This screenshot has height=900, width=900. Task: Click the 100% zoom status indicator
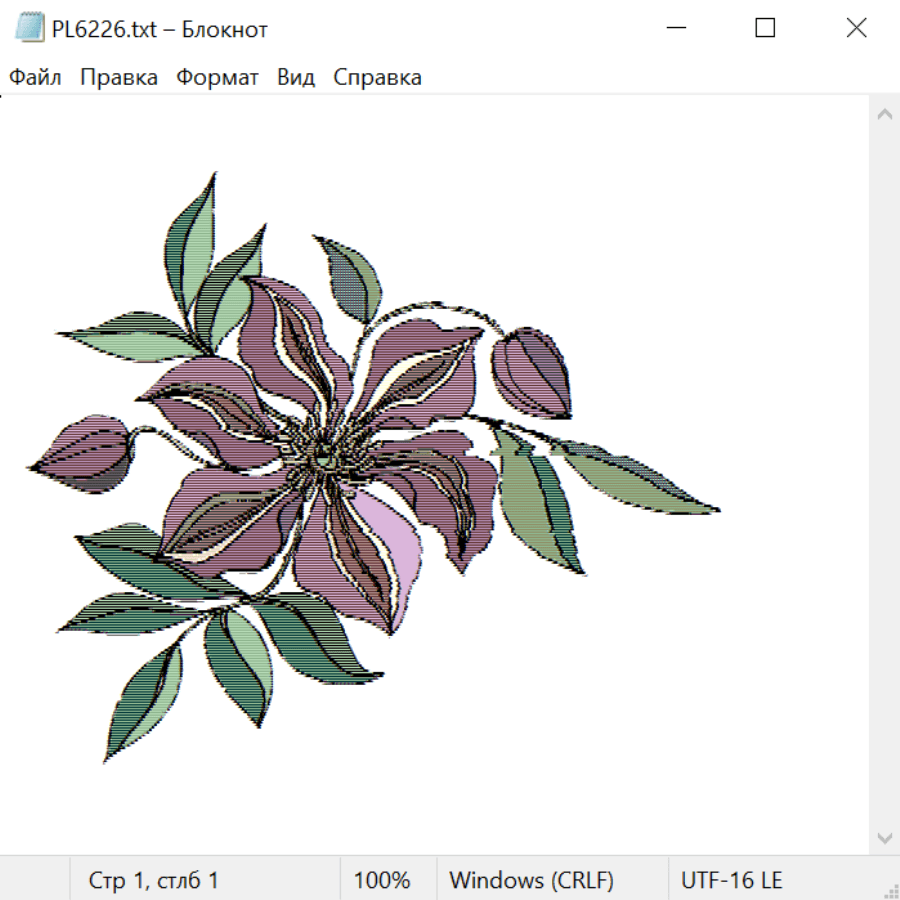coord(382,879)
